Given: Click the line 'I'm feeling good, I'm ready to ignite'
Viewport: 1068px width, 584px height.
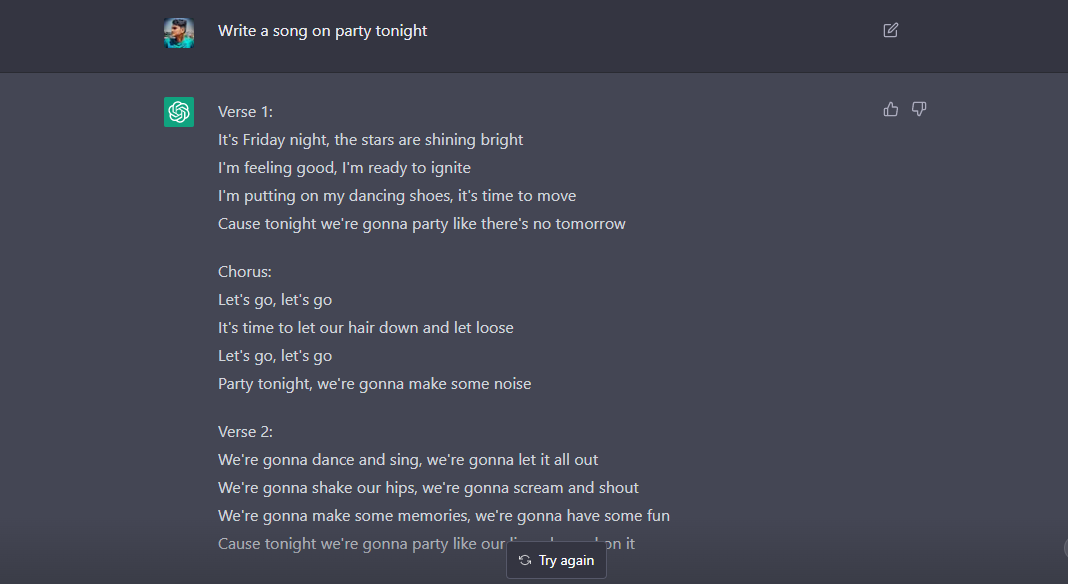Looking at the screenshot, I should point(344,168).
